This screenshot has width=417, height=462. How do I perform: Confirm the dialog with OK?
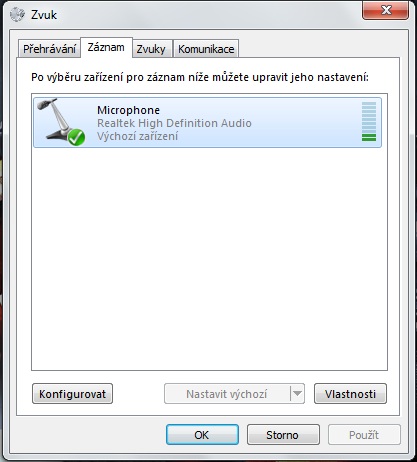[x=202, y=435]
